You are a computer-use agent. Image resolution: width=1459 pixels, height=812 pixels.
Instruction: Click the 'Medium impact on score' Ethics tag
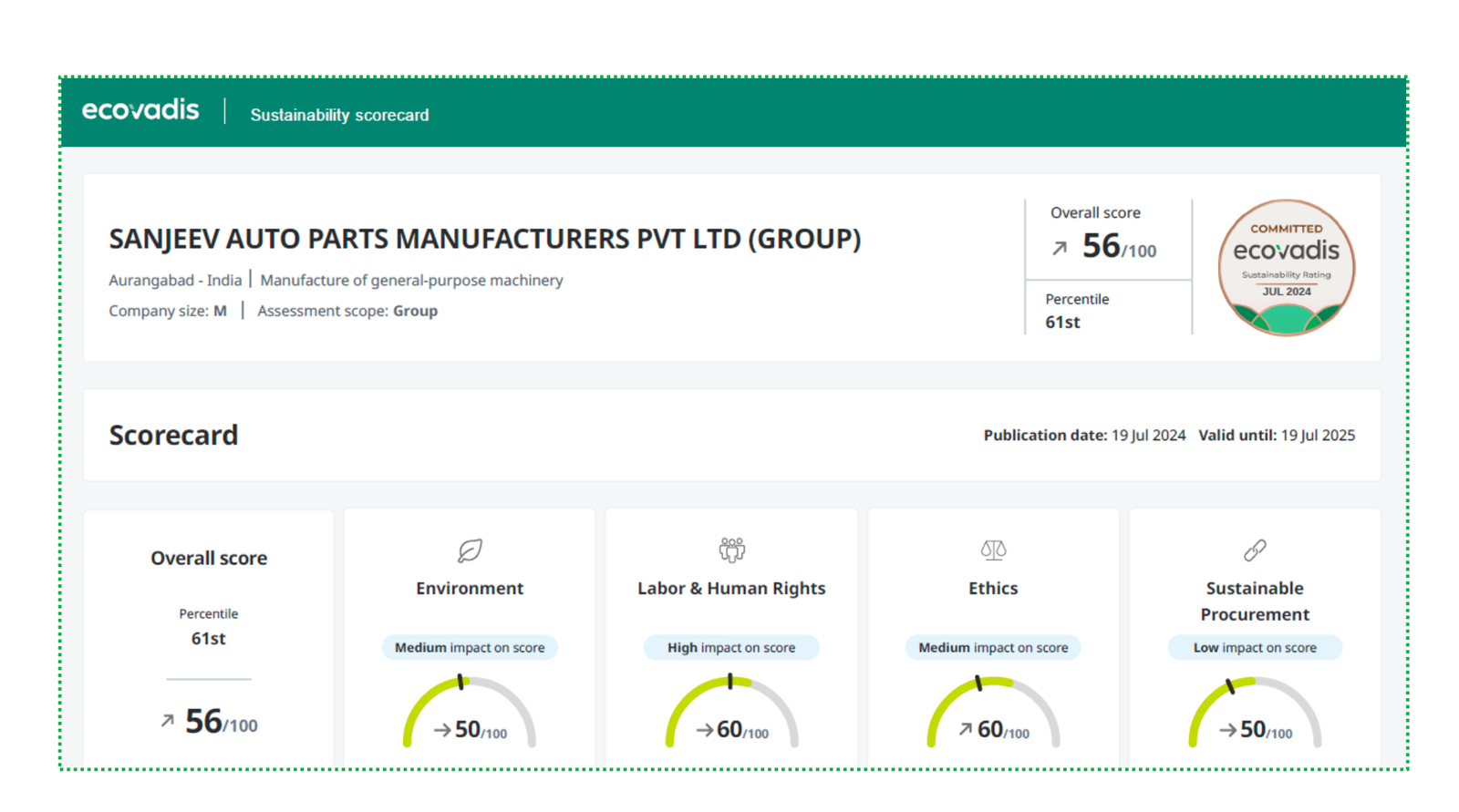click(993, 648)
